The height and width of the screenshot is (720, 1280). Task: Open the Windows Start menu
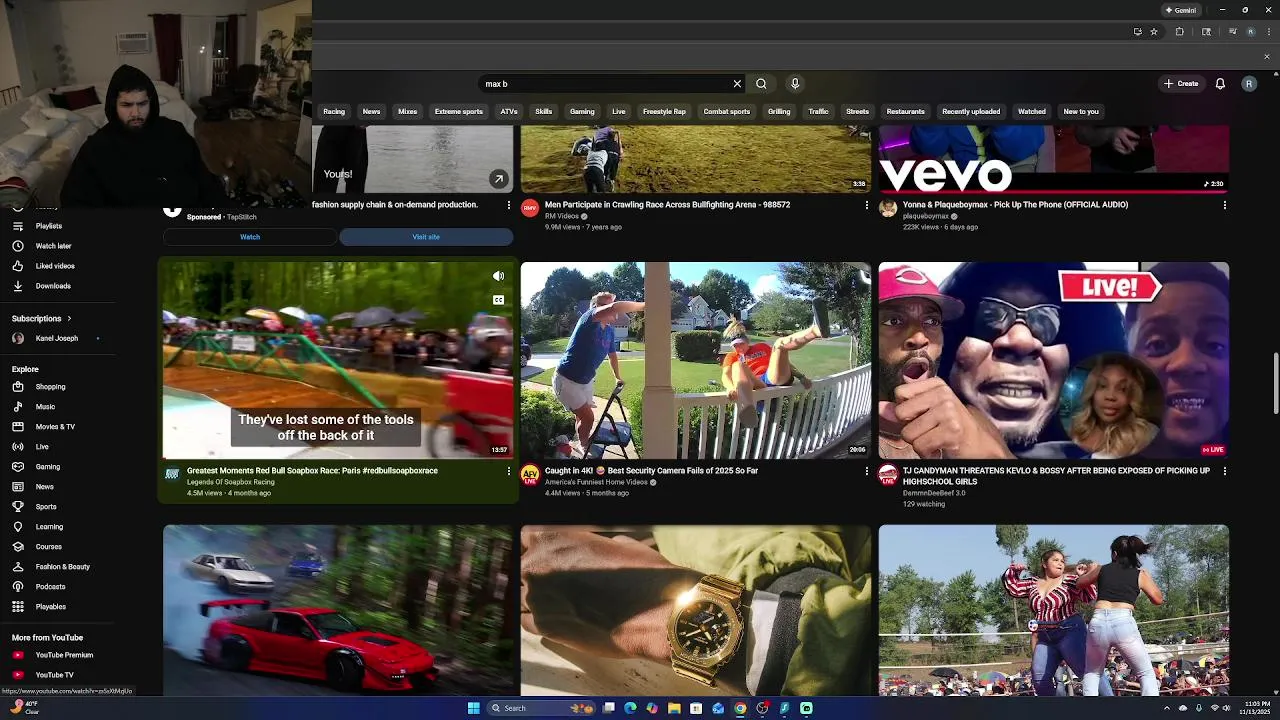pos(474,708)
